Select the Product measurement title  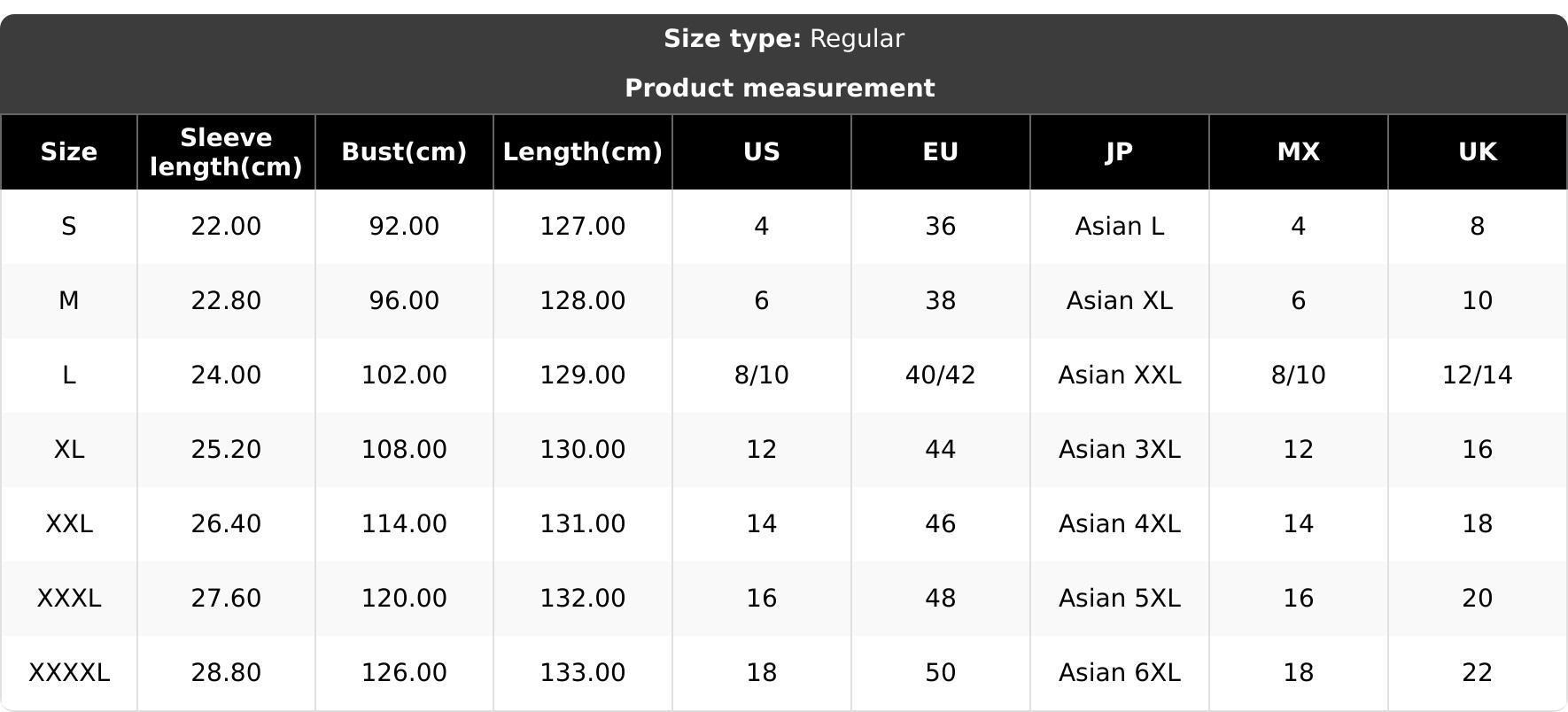(780, 89)
